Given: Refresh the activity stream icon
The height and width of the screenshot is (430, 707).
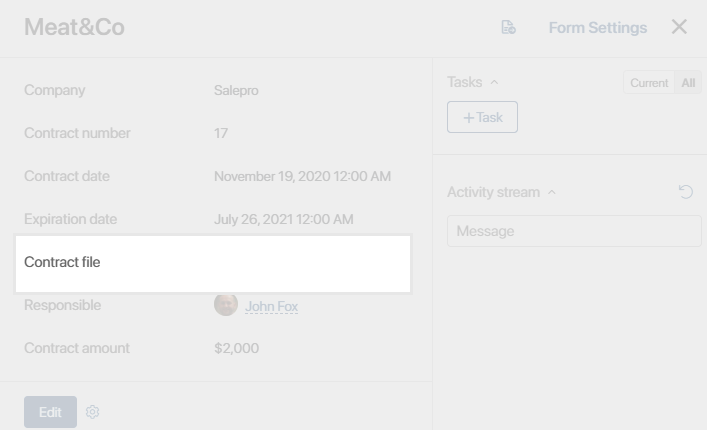Looking at the screenshot, I should point(686,192).
